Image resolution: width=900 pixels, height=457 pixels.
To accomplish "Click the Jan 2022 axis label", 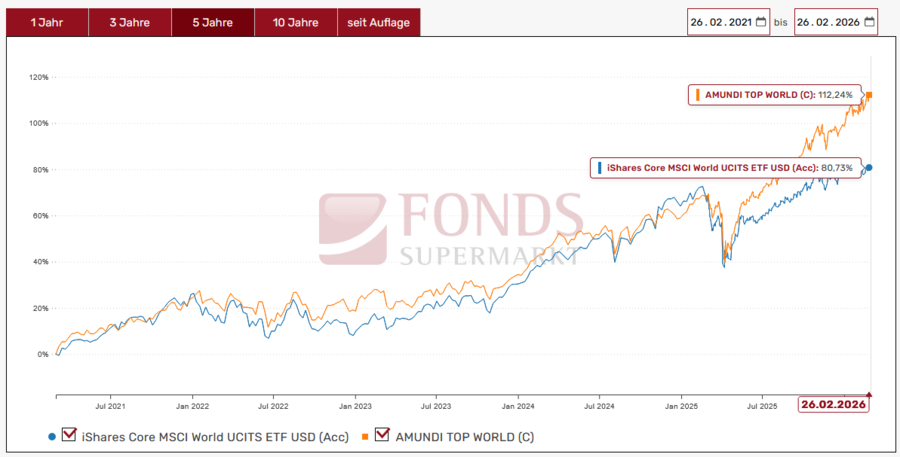I will coord(192,406).
